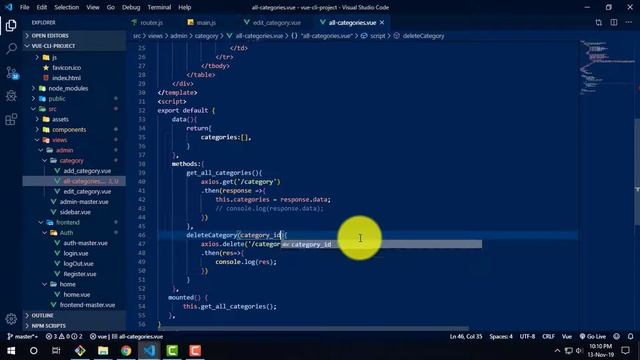Screen dimensions: 640x360
Task: Show hidden system tray icons
Action: click(x=557, y=351)
